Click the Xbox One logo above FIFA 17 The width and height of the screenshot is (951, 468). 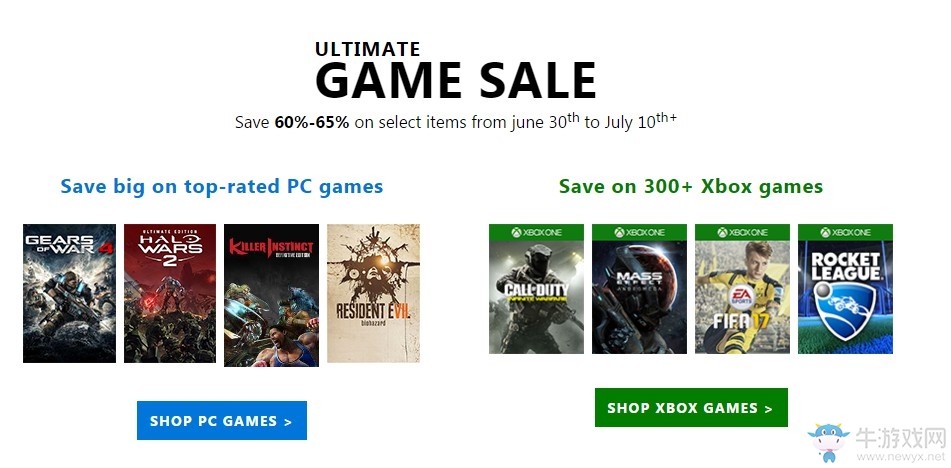pyautogui.click(x=742, y=232)
